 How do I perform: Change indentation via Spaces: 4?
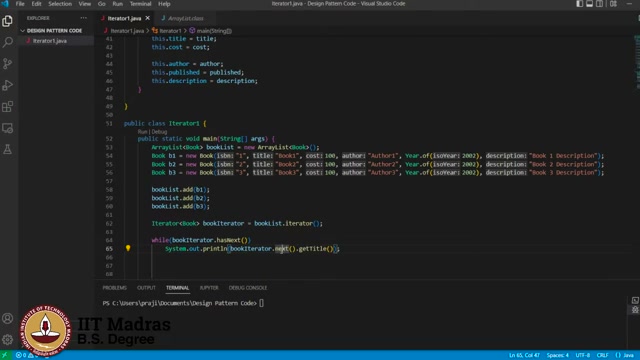click(x=558, y=355)
